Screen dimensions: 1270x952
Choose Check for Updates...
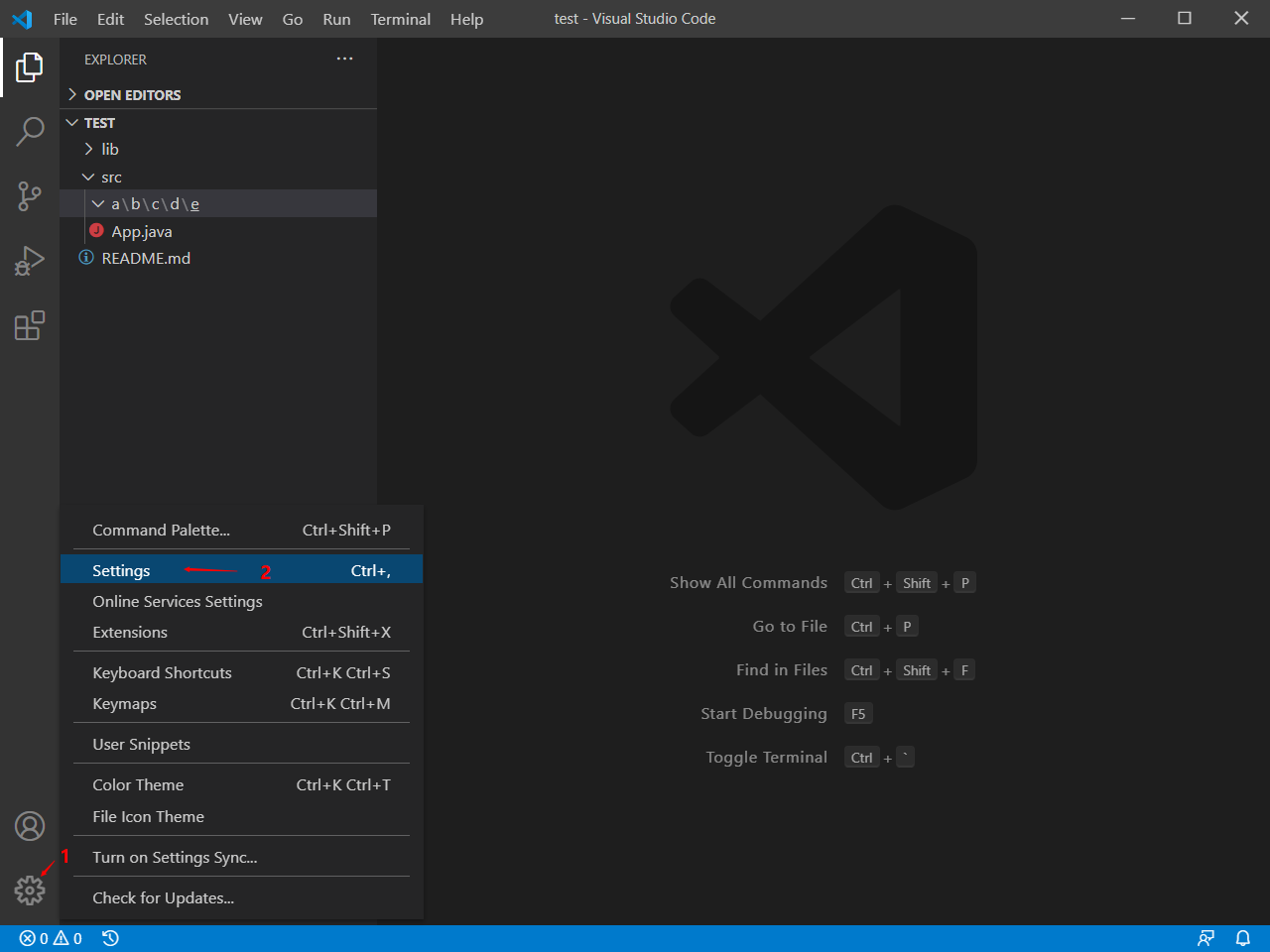pyautogui.click(x=241, y=897)
